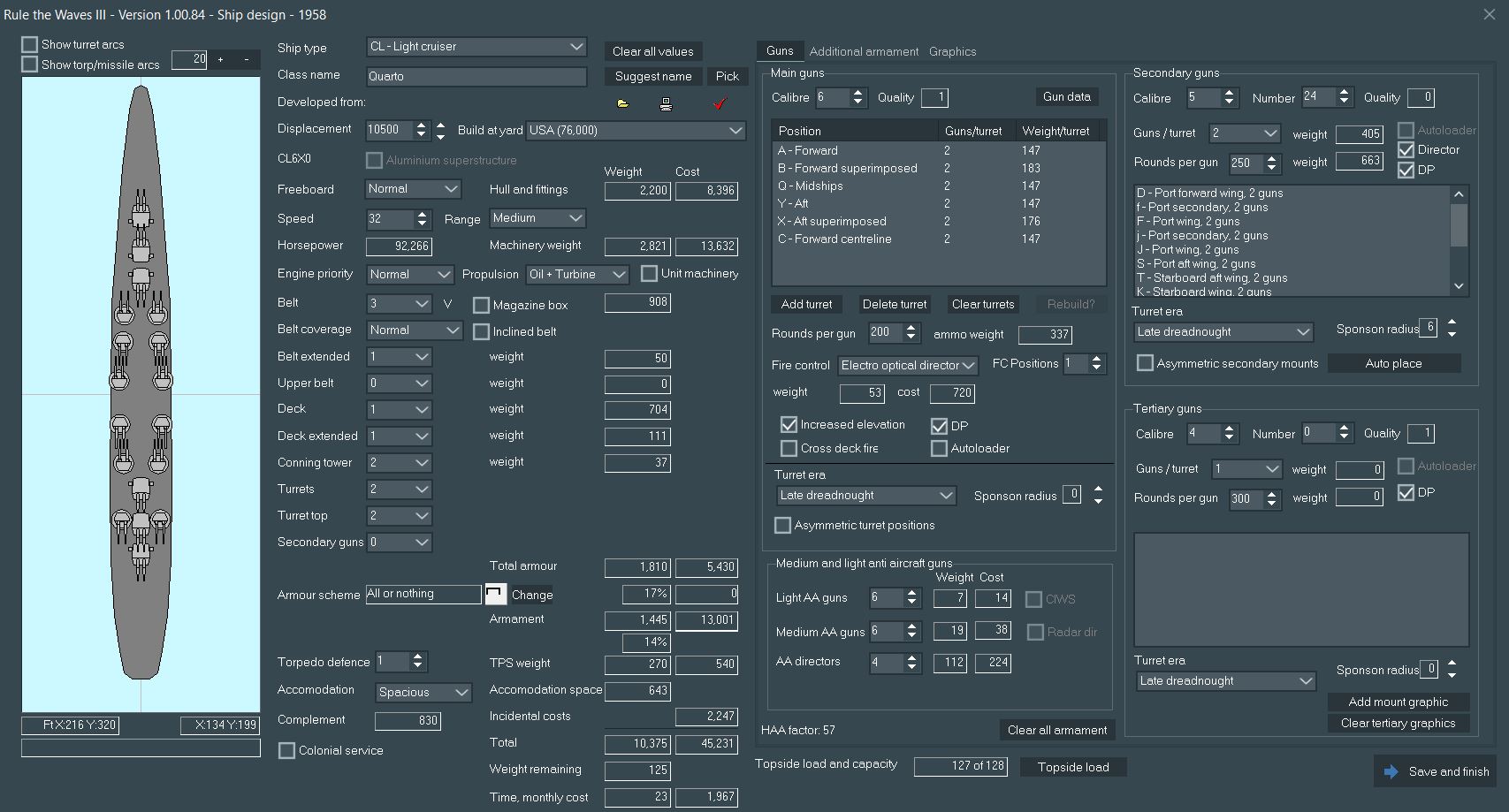This screenshot has width=1509, height=812.
Task: Enable Show turret arcs
Action: point(30,44)
